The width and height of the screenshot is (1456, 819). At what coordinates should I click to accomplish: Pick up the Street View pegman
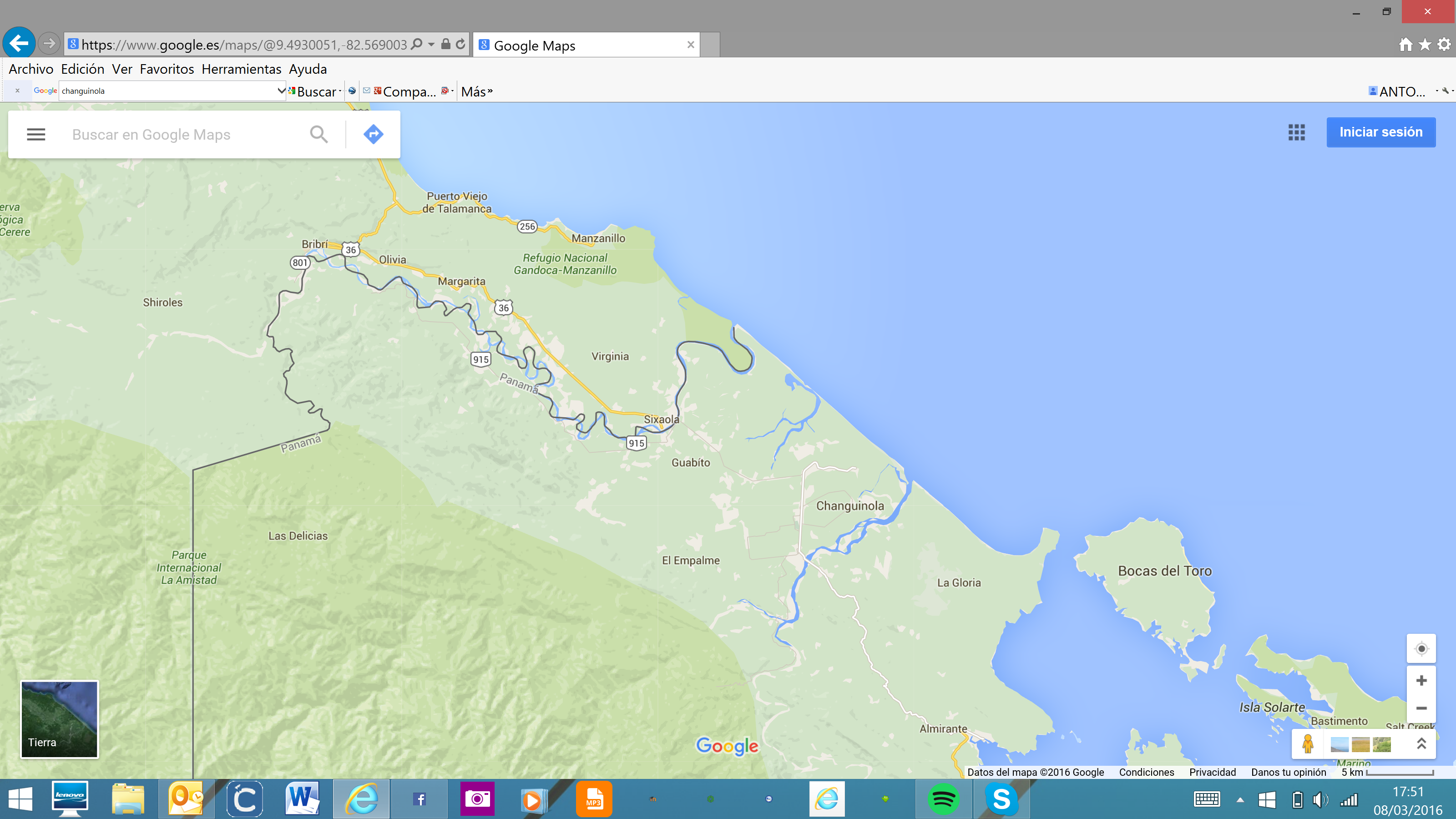1307,744
